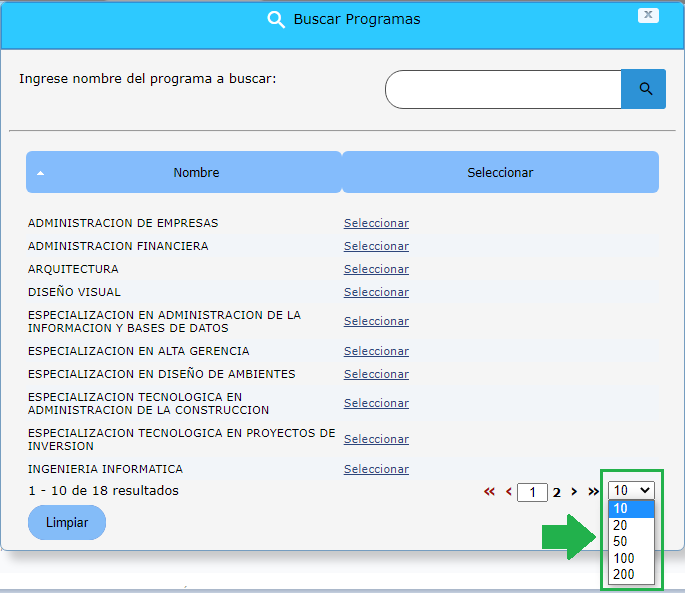
Task: Go to the next results page
Action: click(574, 492)
